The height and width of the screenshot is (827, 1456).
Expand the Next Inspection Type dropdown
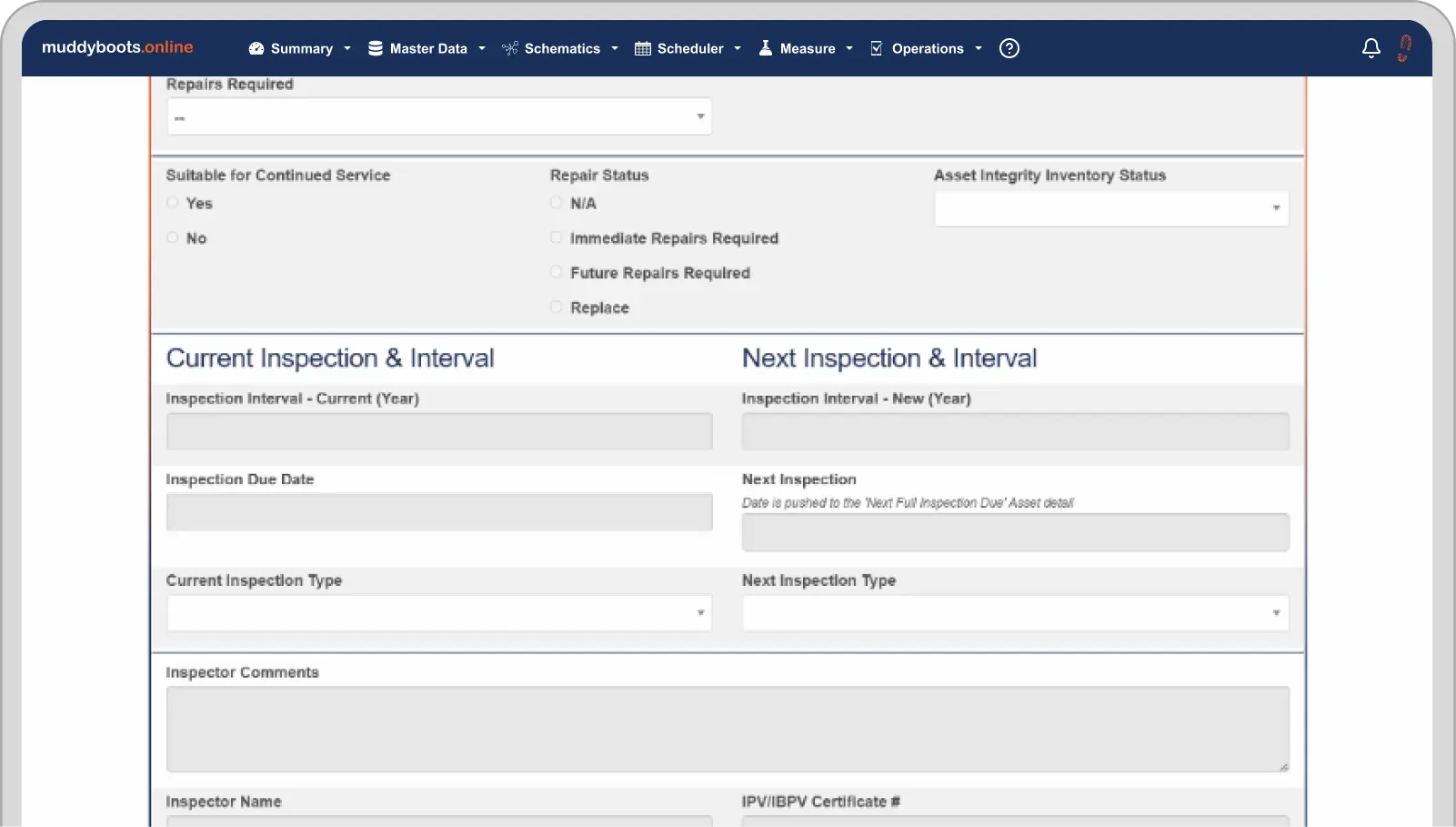[x=1015, y=613]
